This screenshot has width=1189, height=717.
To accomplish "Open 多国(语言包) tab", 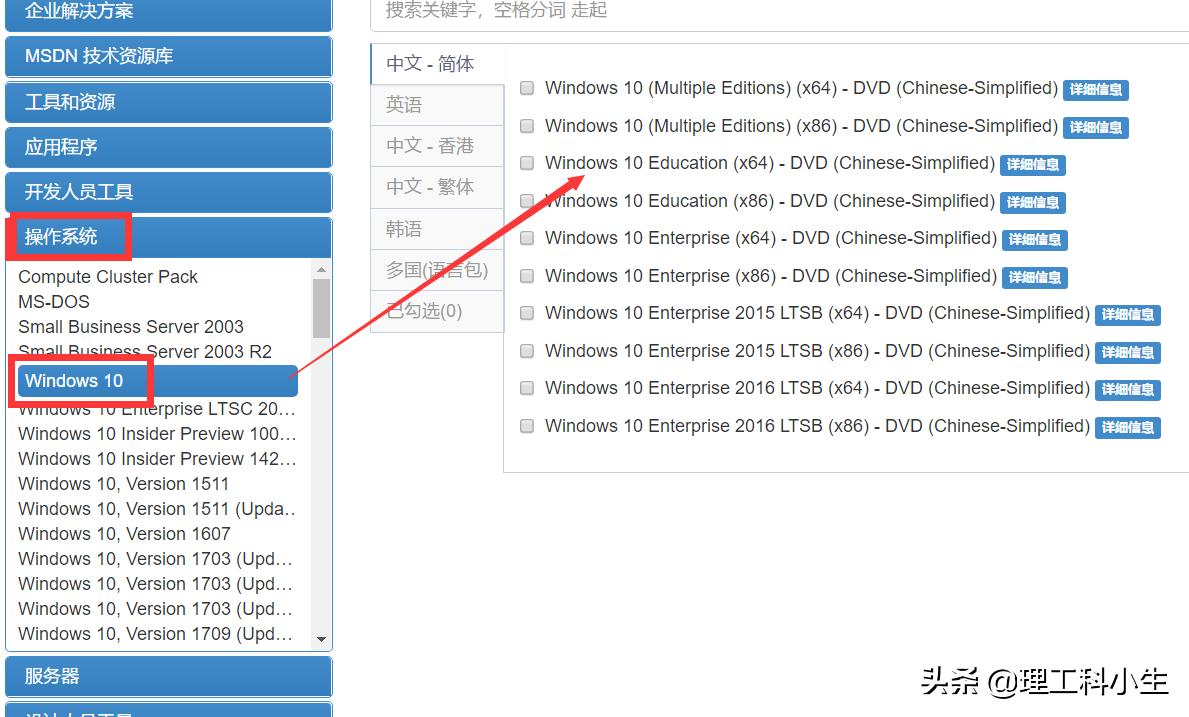I will 438,270.
